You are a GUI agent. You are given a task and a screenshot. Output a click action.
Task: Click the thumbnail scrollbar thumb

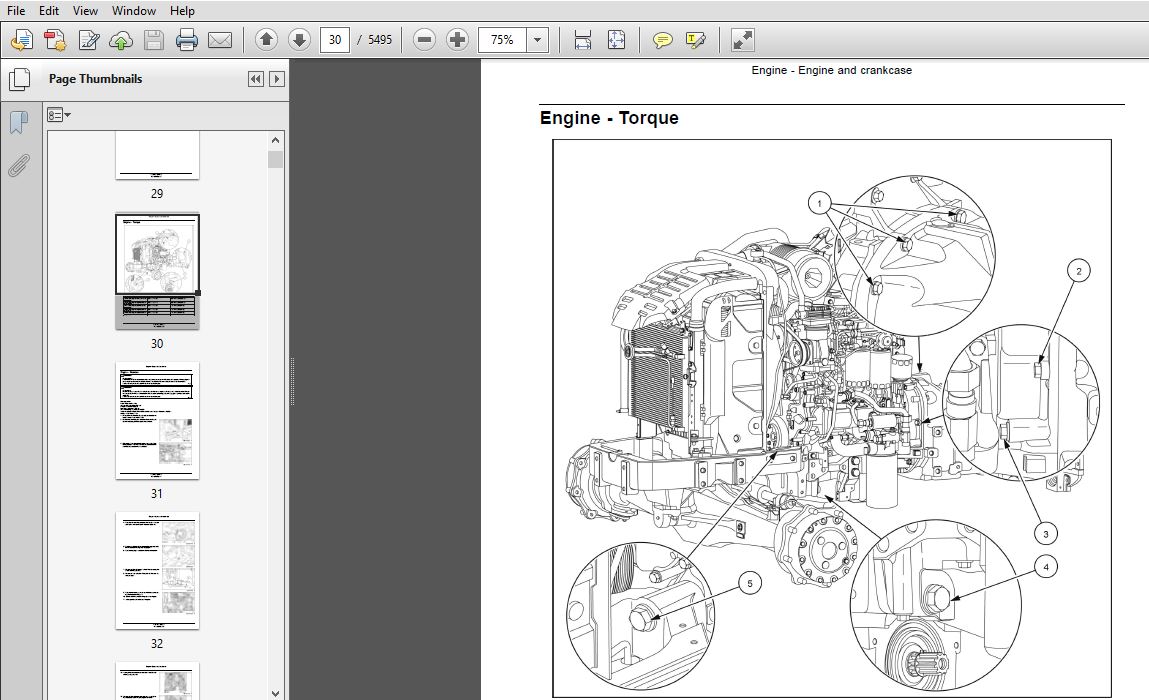click(276, 159)
